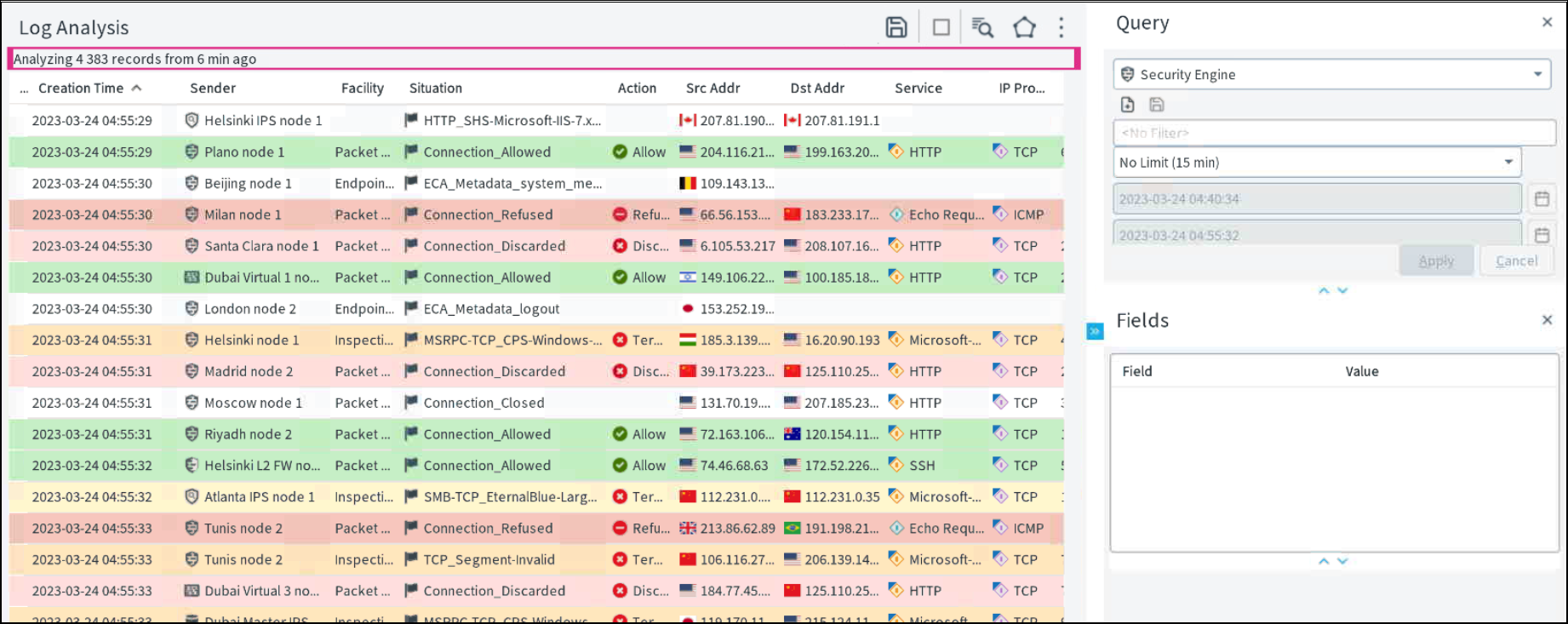This screenshot has width=1568, height=624.
Task: Open calendar picker for start time 04:40:34
Action: pos(1542,199)
